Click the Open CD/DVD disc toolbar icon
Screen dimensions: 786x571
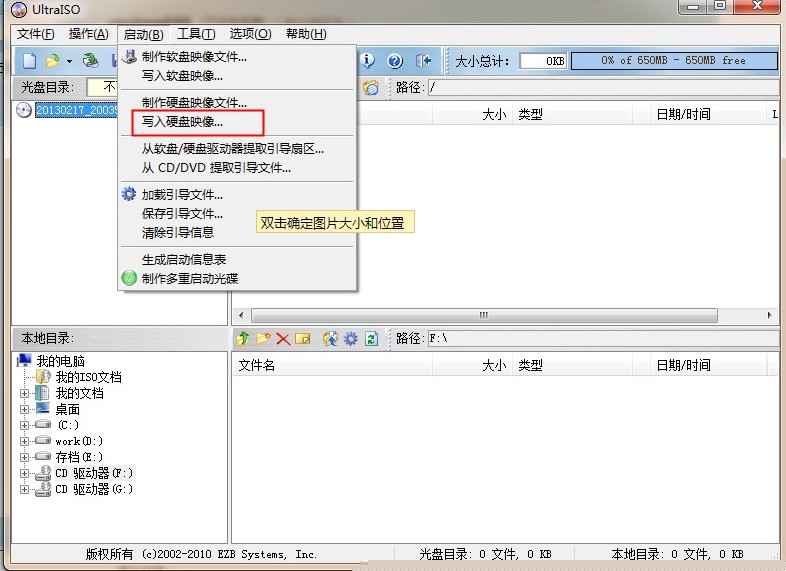tap(91, 61)
